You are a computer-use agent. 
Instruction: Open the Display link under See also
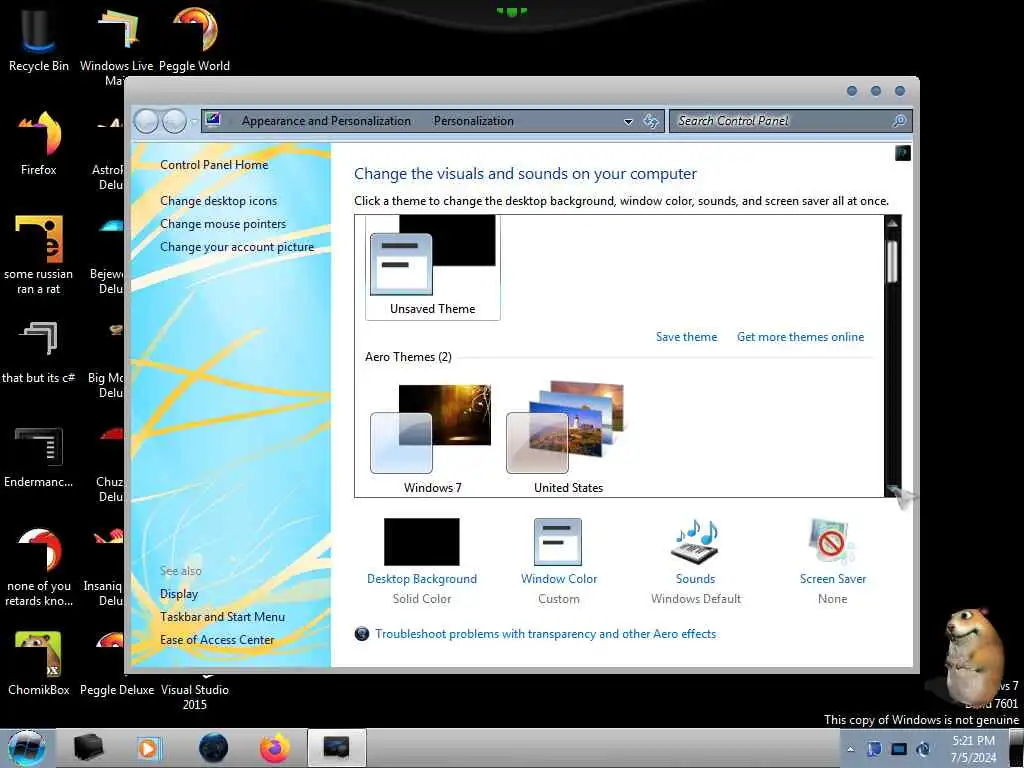pyautogui.click(x=179, y=594)
